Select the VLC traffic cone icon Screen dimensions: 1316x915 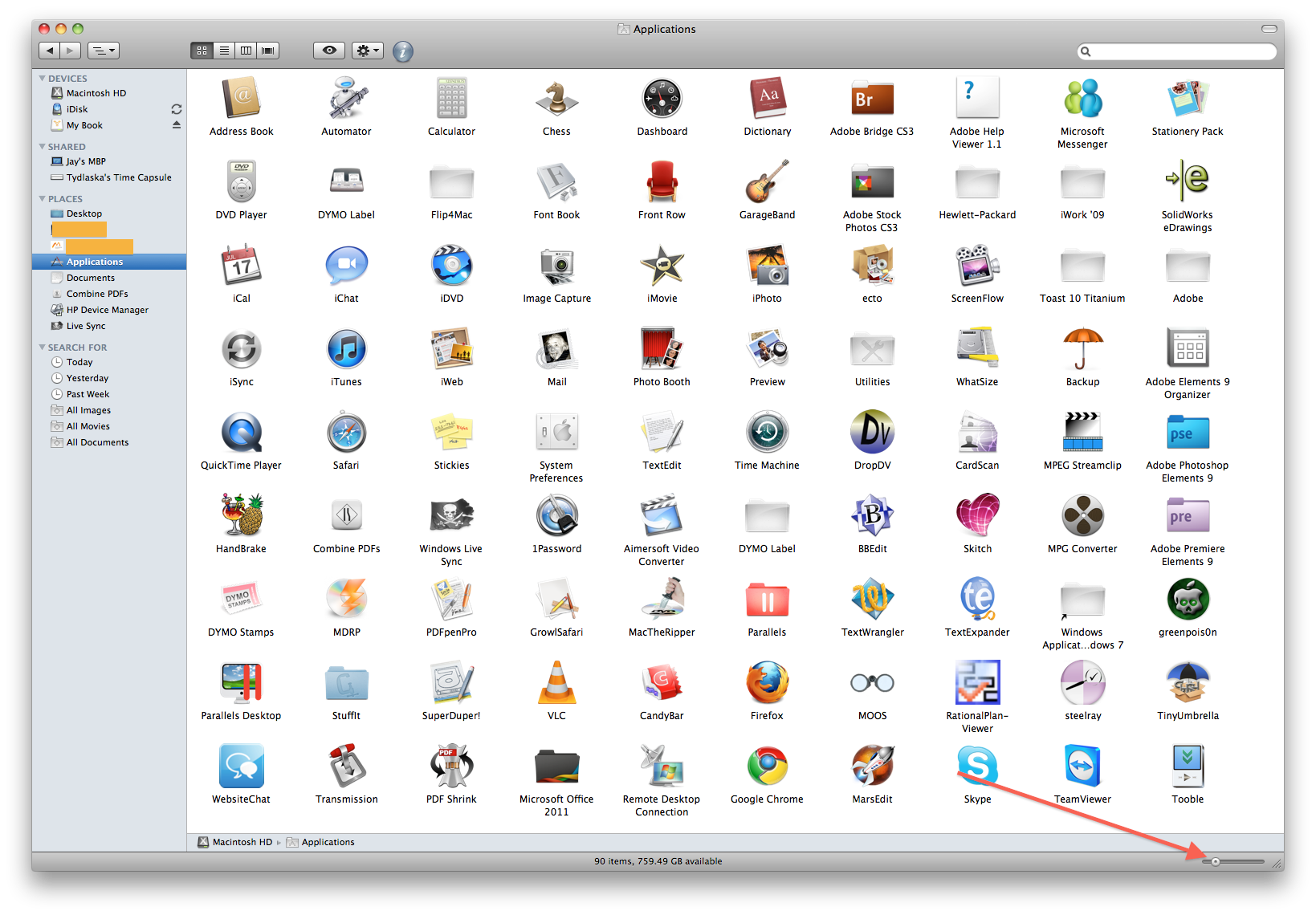[556, 682]
